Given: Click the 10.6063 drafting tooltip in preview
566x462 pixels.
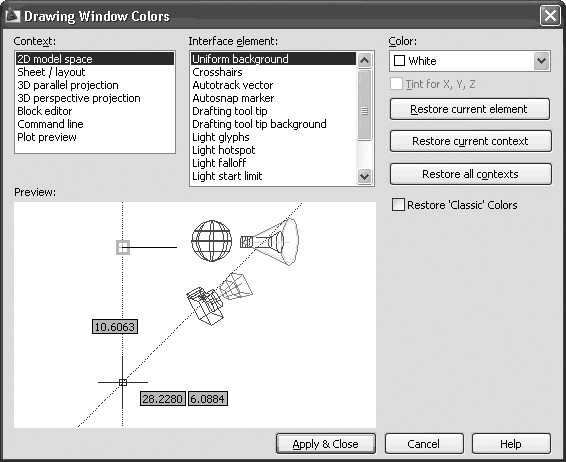Looking at the screenshot, I should click(115, 327).
